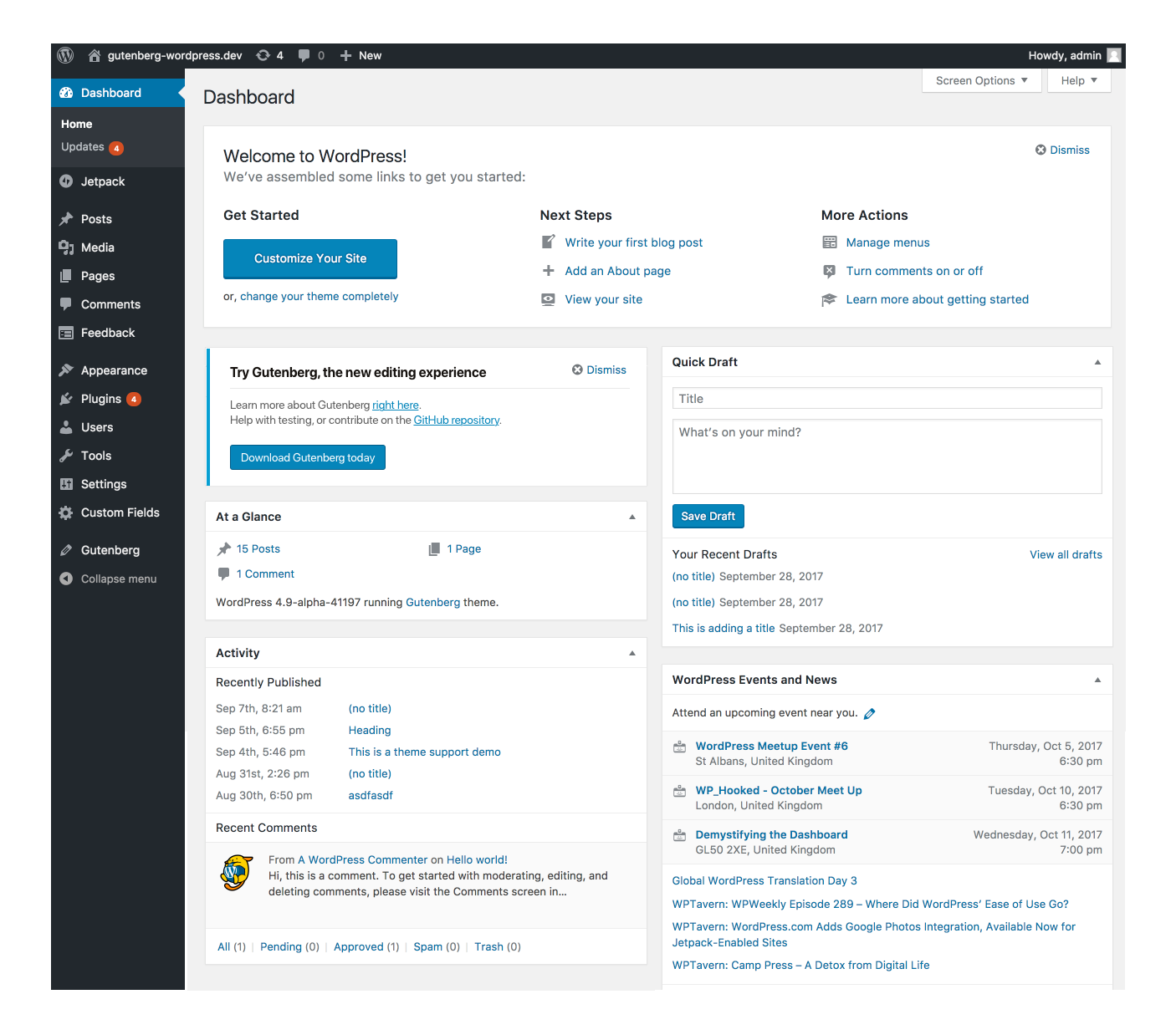Collapse the Quick Draft panel
Image resolution: width=1176 pixels, height=1035 pixels.
[x=1097, y=362]
